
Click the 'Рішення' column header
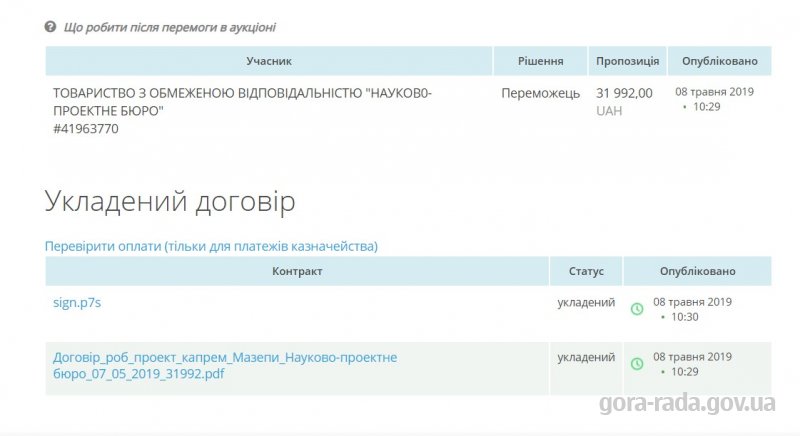coord(540,61)
